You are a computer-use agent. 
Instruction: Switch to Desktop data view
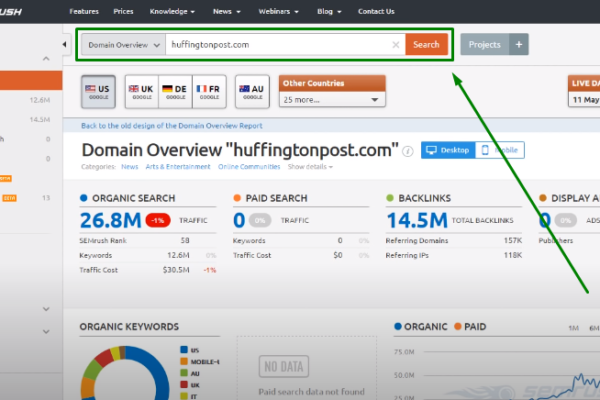448,150
